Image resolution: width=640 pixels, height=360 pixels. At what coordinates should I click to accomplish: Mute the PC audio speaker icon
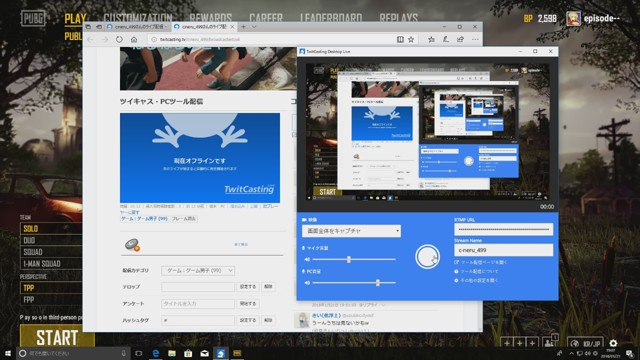pyautogui.click(x=307, y=282)
